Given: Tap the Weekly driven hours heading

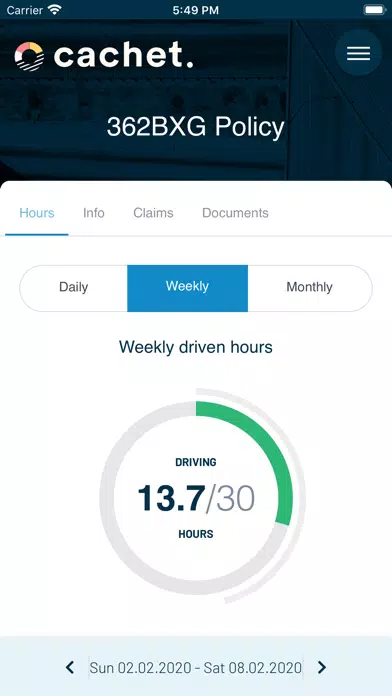Looking at the screenshot, I should pos(196,347).
